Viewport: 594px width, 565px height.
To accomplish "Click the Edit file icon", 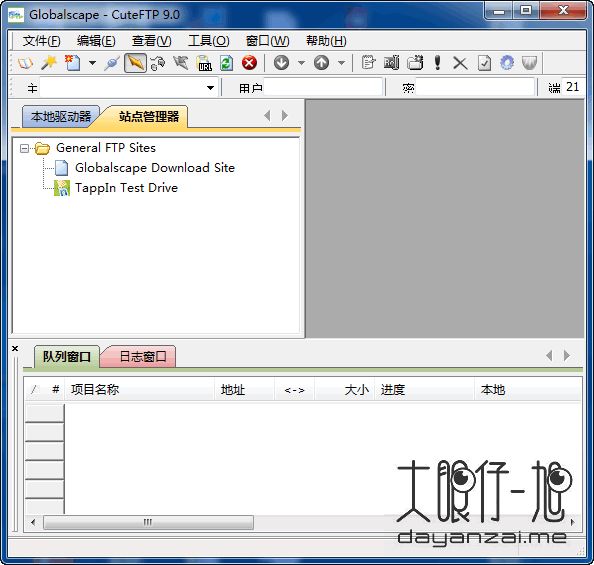I will point(368,63).
